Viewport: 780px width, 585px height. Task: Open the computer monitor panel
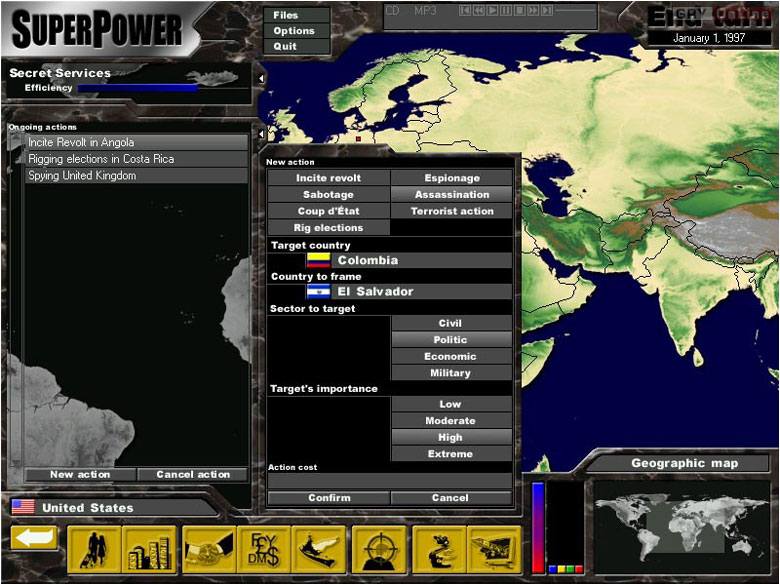494,549
